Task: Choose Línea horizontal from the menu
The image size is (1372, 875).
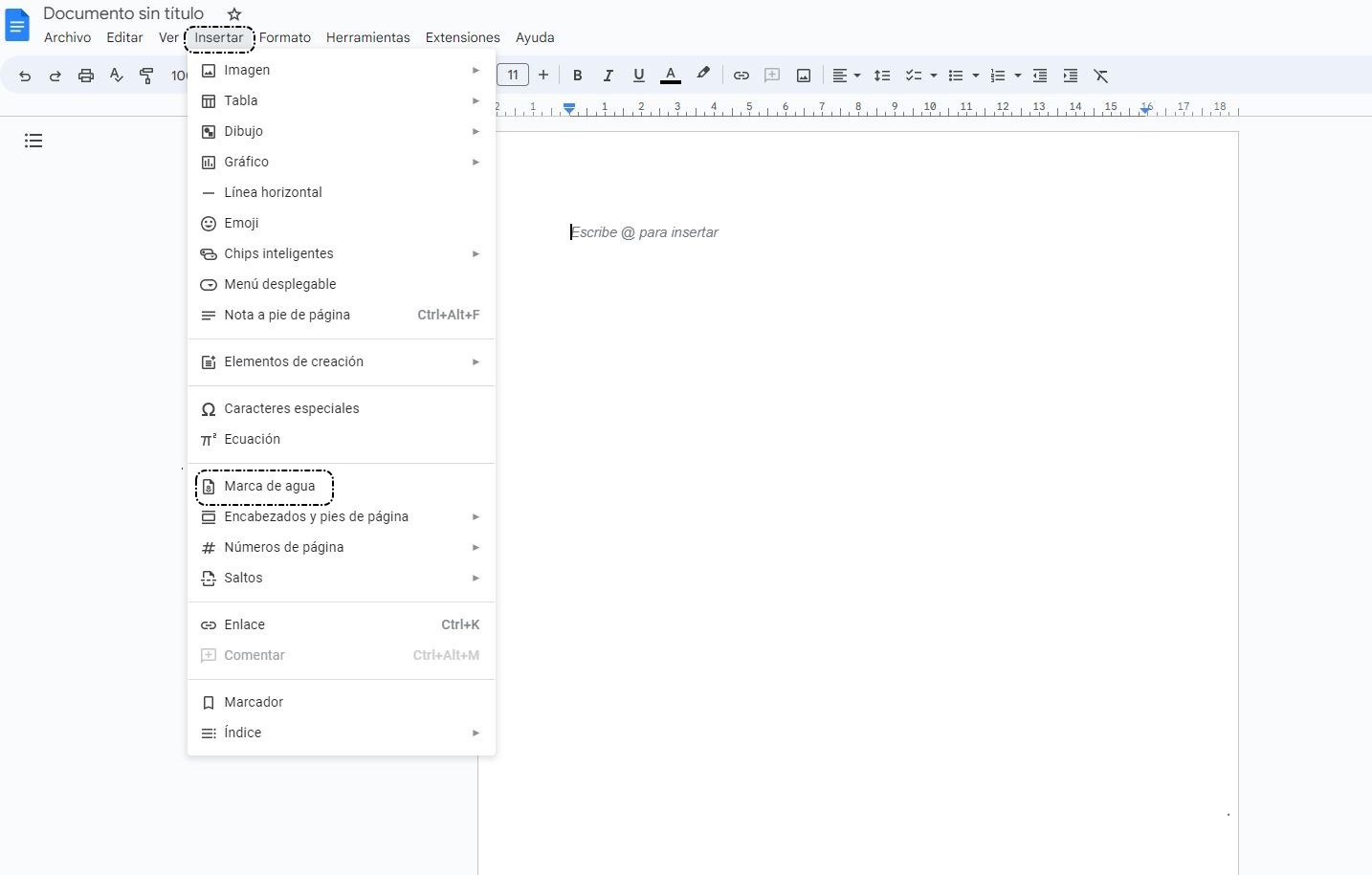Action: click(x=342, y=192)
